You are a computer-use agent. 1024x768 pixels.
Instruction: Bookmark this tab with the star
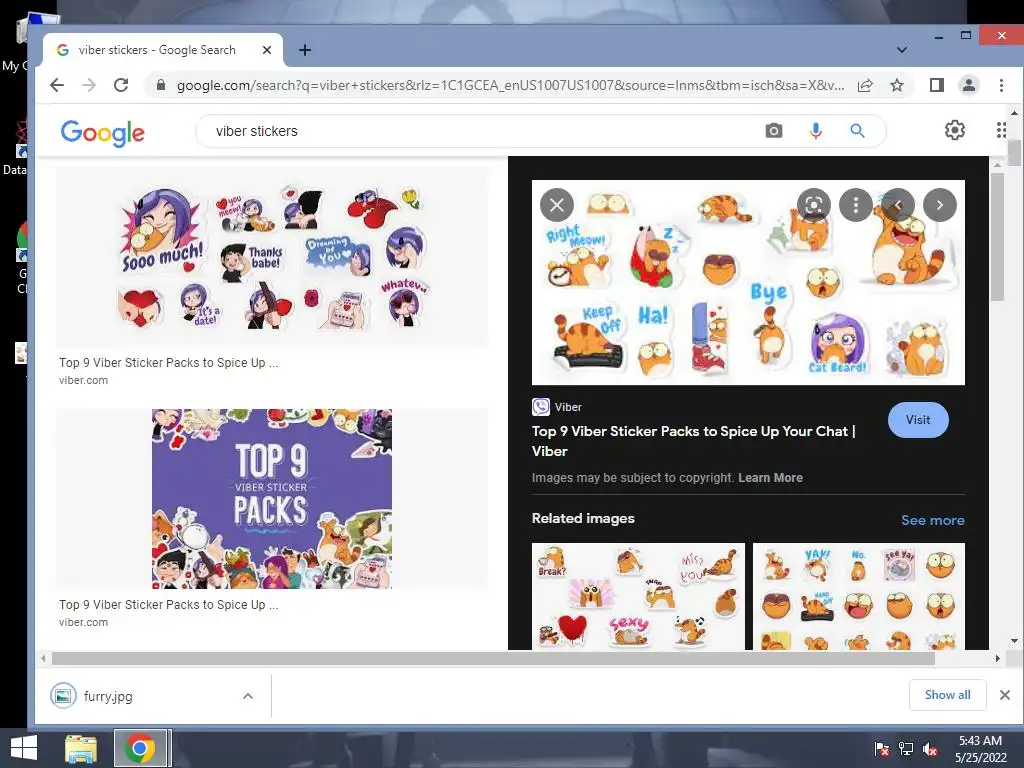[897, 85]
